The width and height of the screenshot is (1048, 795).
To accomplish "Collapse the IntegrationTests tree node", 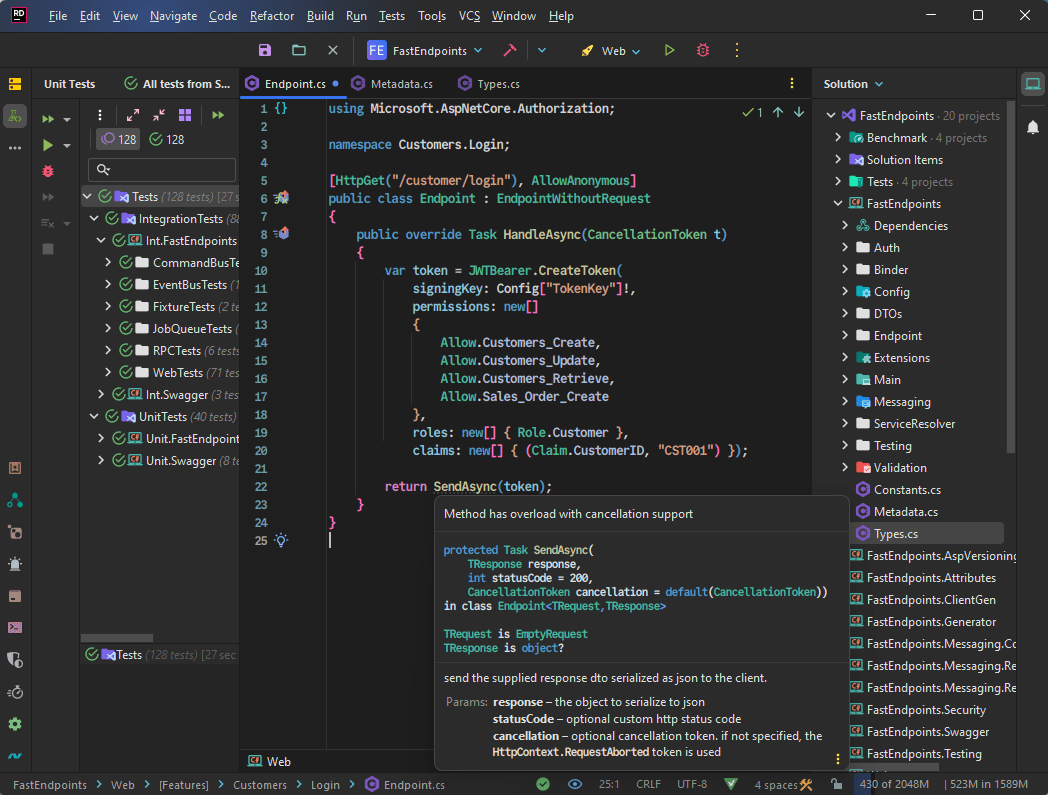I will tap(95, 218).
